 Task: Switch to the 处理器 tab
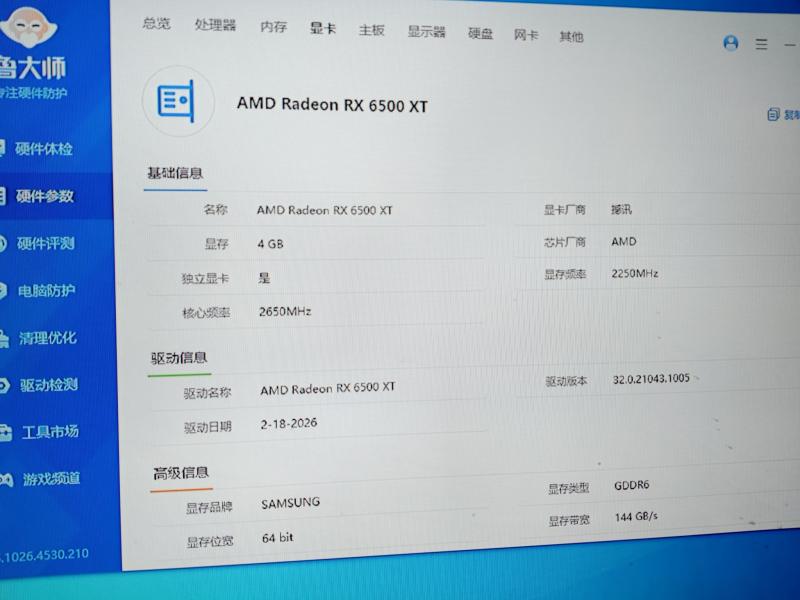coord(215,25)
